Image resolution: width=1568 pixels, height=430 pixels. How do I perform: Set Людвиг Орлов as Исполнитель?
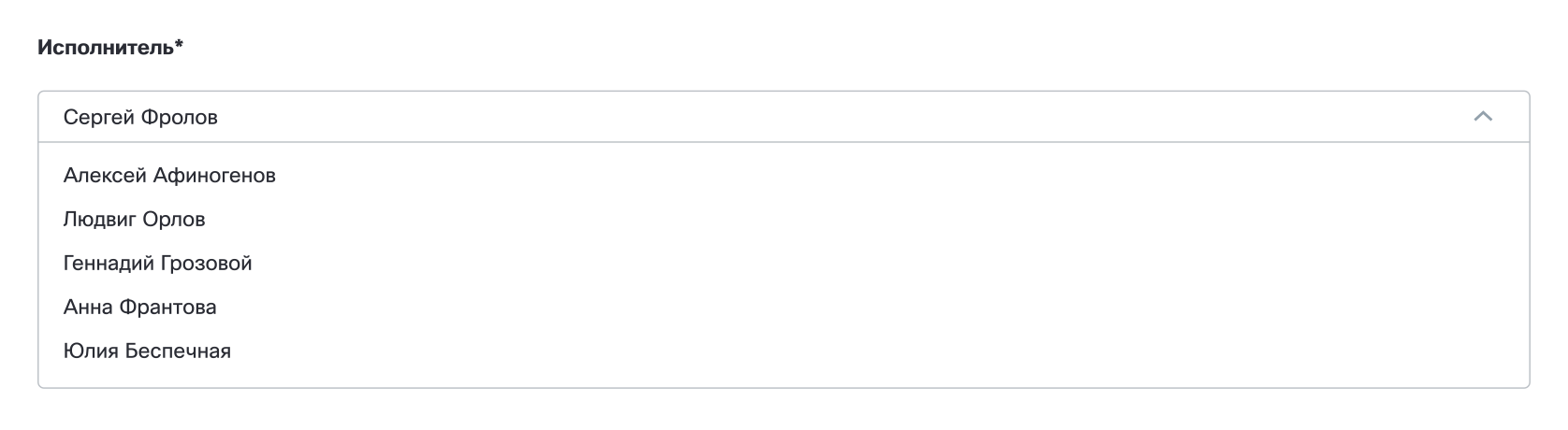coord(134,220)
